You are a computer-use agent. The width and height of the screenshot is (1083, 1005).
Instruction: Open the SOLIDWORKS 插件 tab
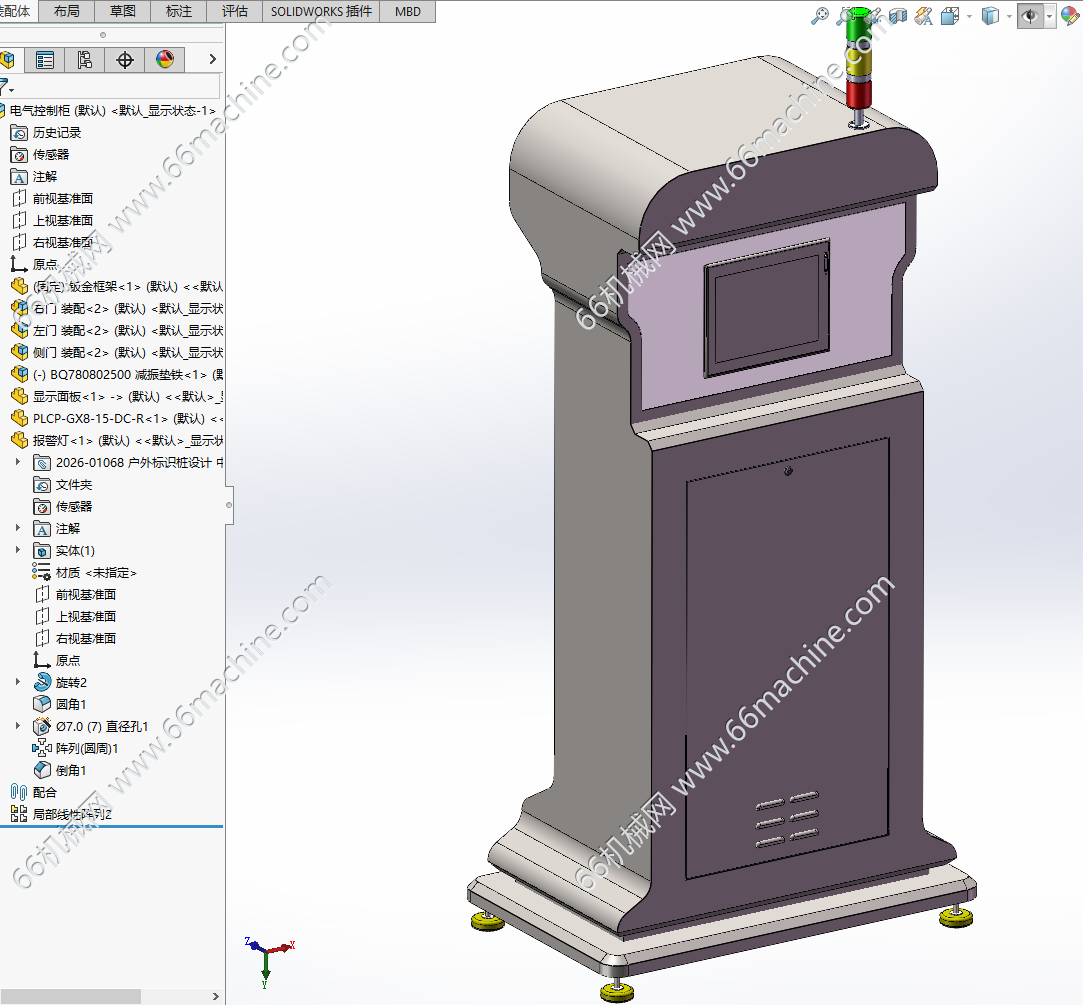[x=321, y=11]
